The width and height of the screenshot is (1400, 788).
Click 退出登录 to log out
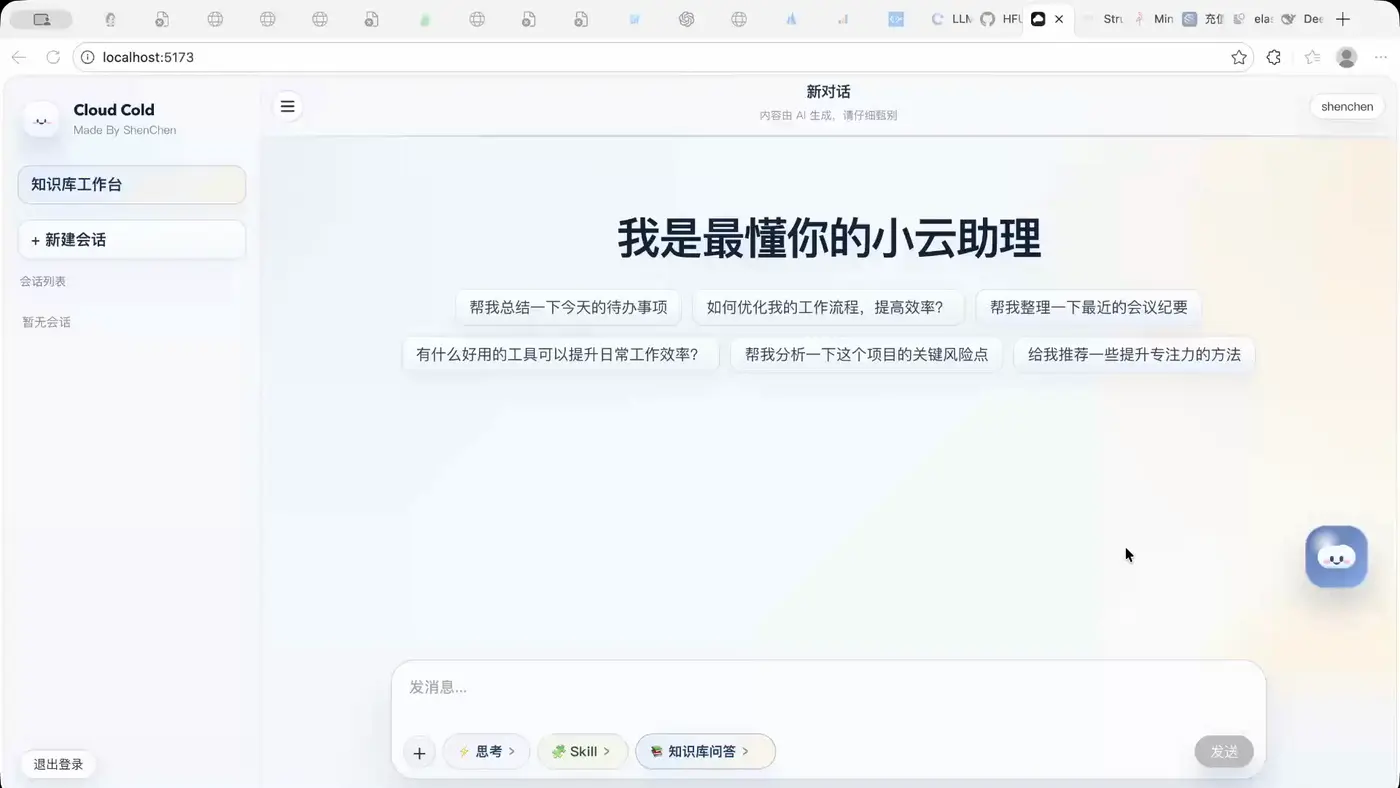[58, 765]
